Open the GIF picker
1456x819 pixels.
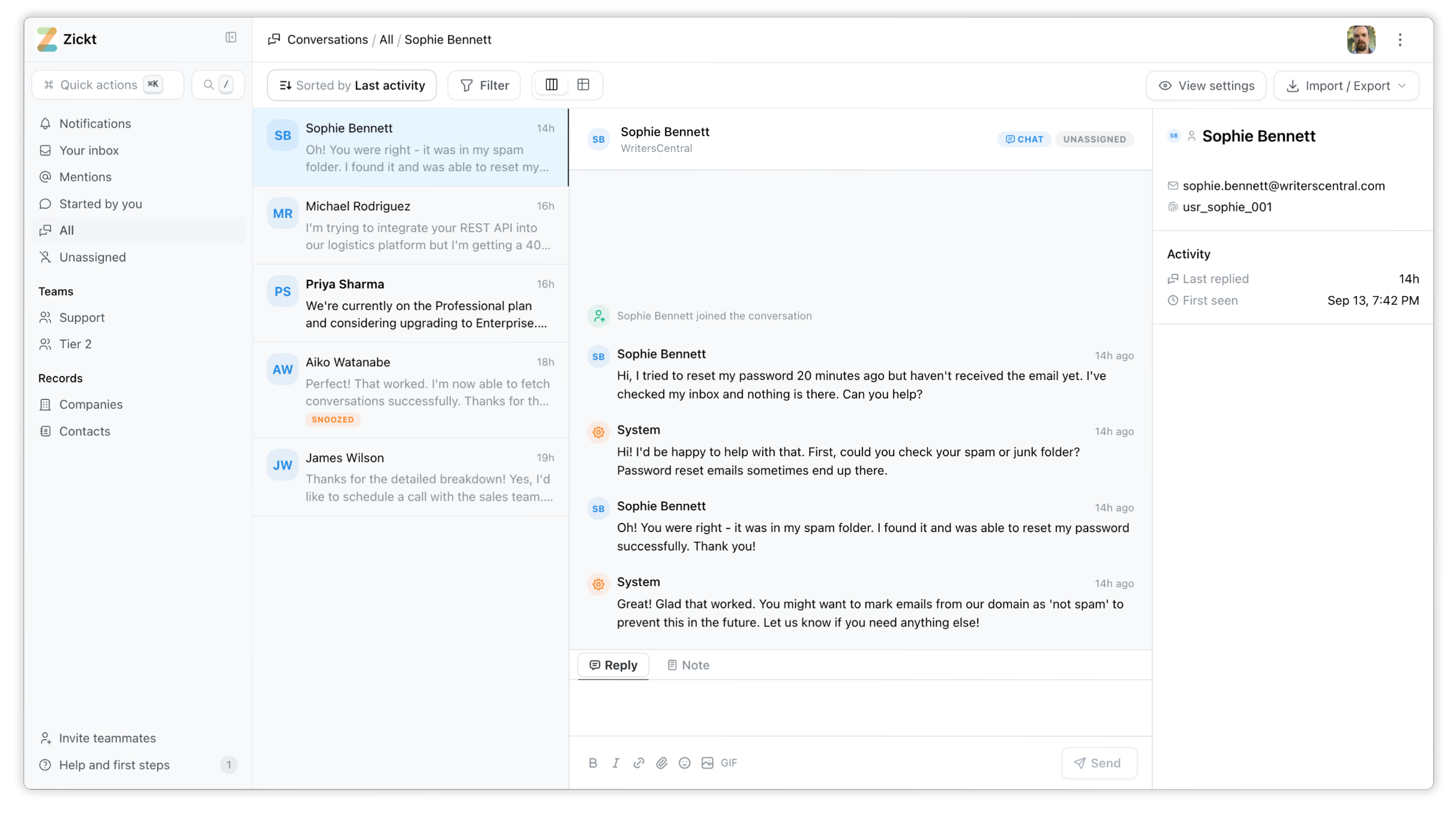729,763
